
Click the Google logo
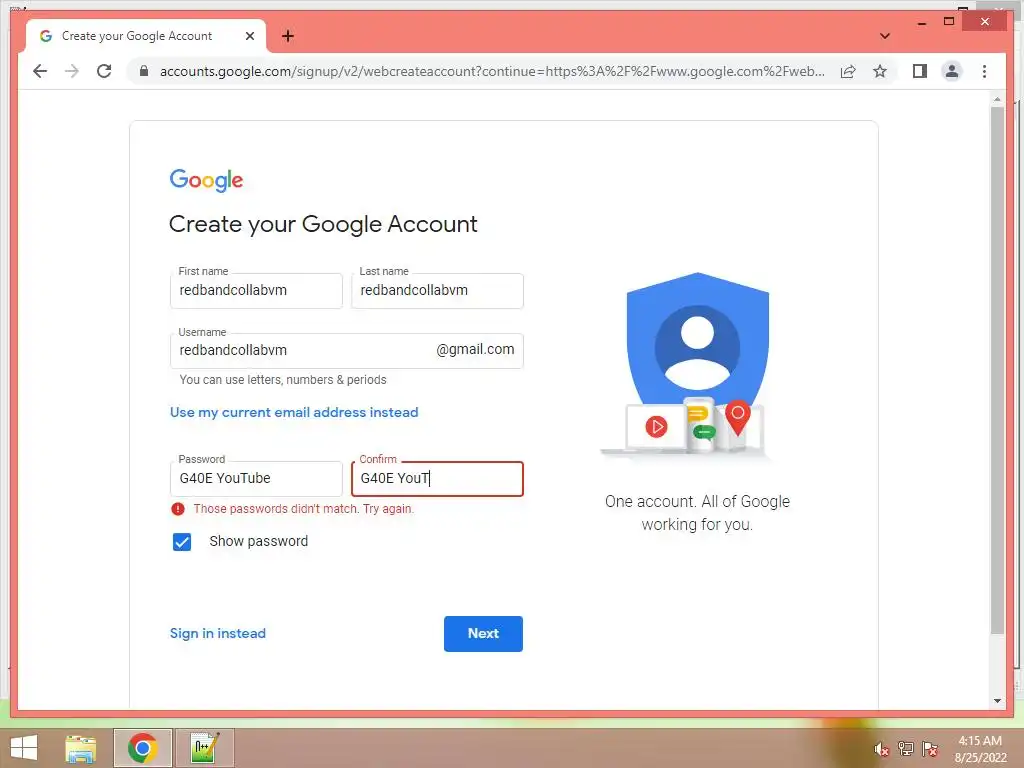tap(206, 180)
